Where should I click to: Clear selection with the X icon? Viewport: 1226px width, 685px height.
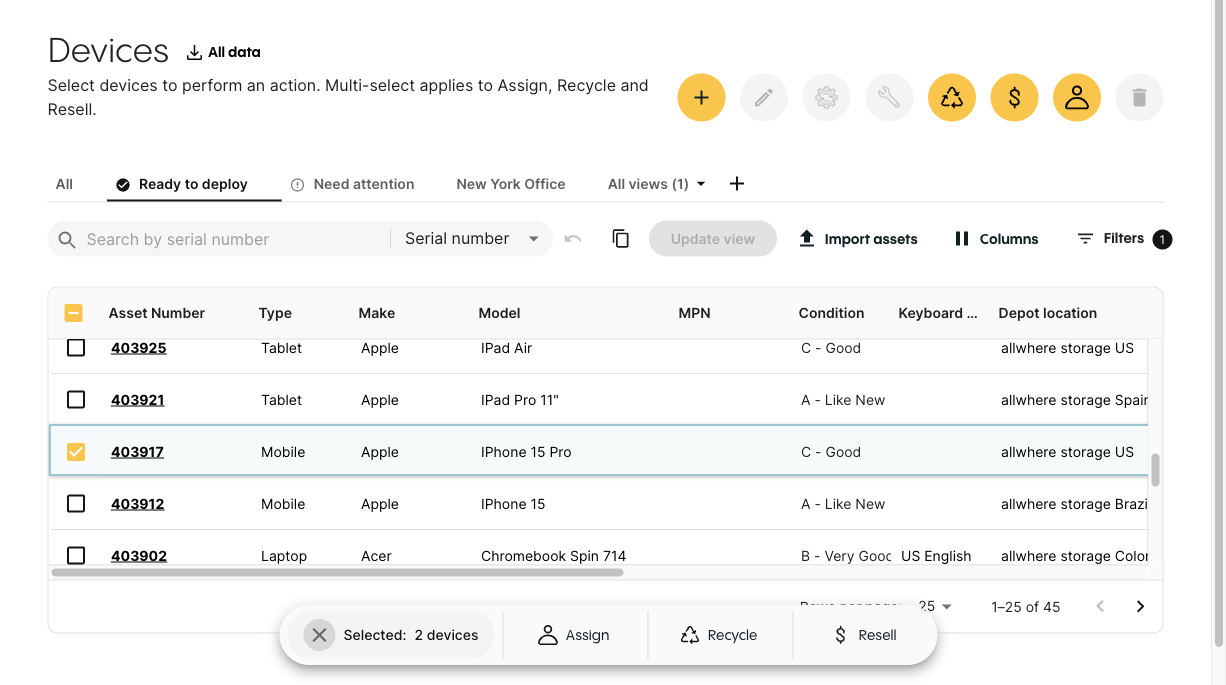(319, 635)
